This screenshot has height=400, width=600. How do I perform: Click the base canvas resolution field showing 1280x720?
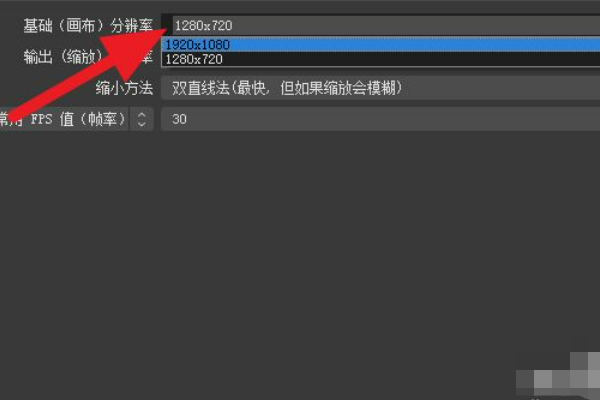(x=381, y=25)
